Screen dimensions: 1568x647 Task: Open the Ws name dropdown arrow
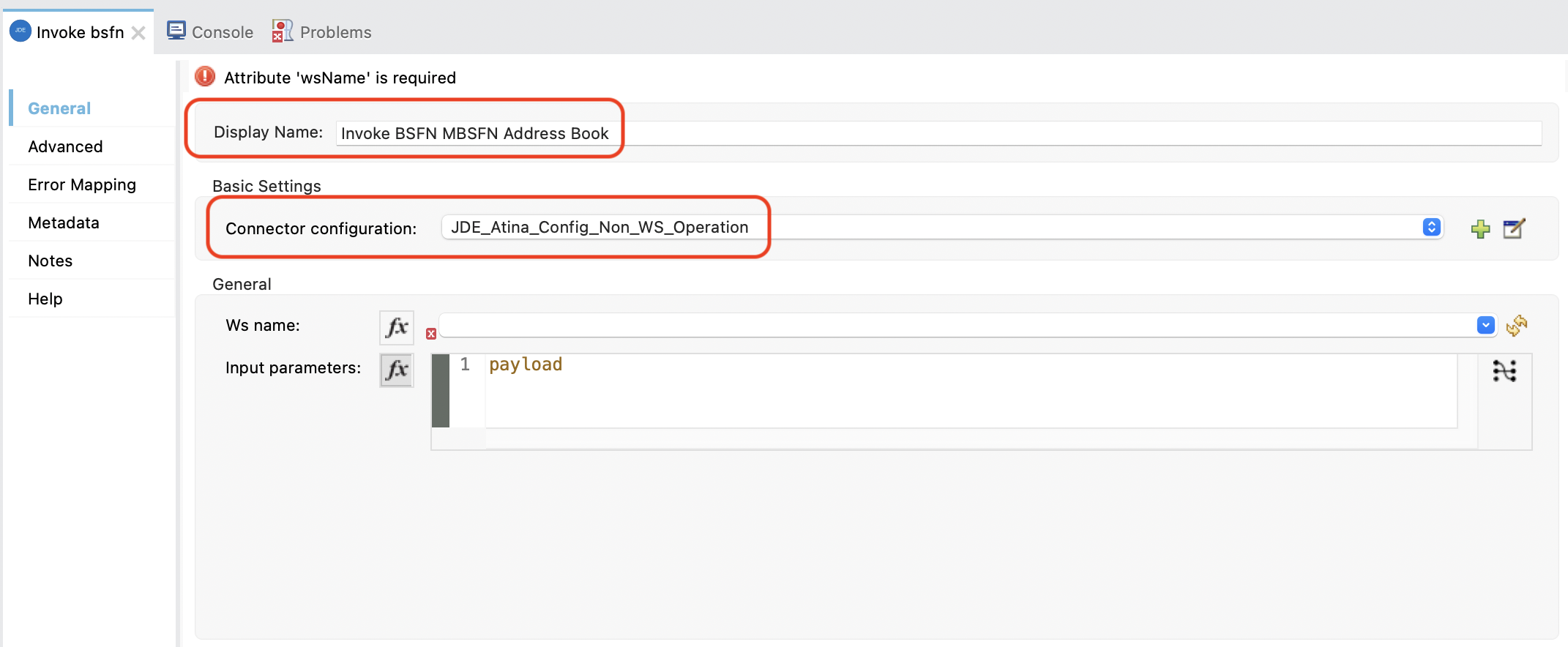[1485, 325]
